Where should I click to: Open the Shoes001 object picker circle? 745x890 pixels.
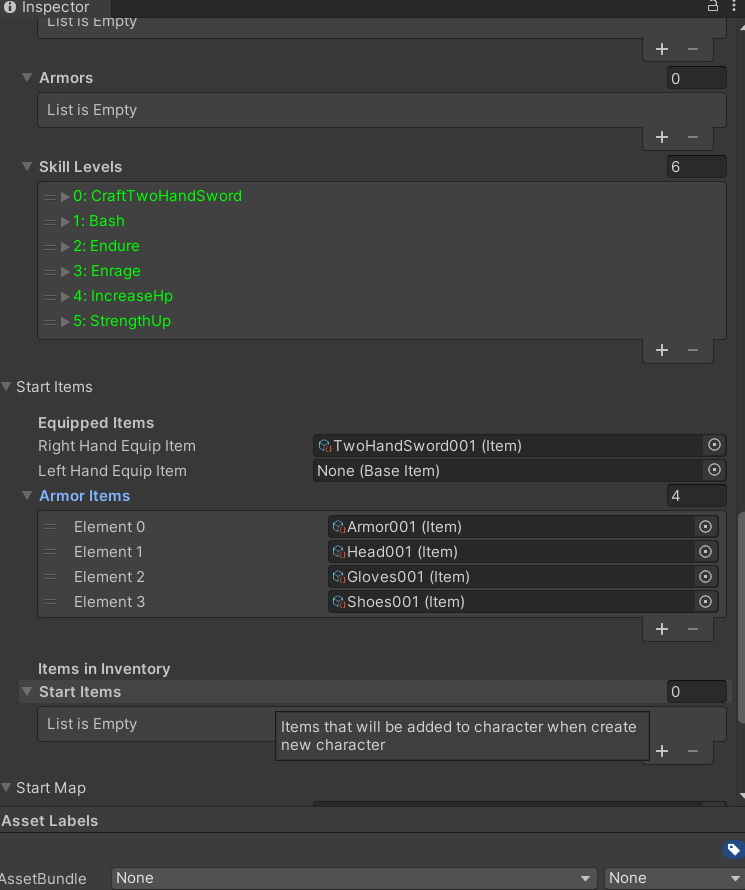(x=705, y=601)
